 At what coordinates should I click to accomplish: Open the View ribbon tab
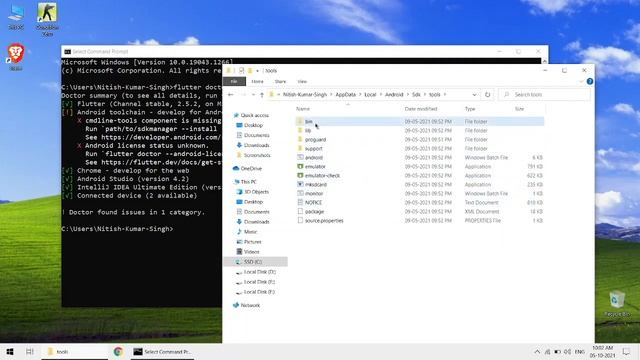[302, 82]
